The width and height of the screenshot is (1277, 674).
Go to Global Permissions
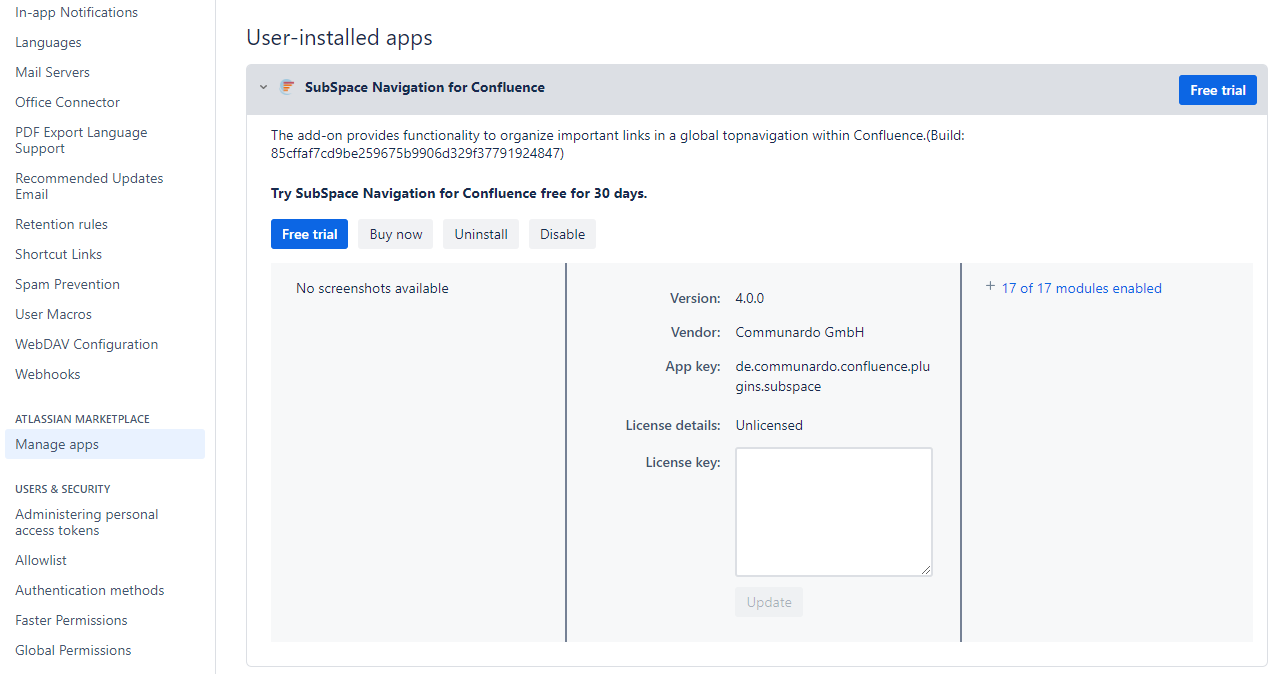(73, 650)
